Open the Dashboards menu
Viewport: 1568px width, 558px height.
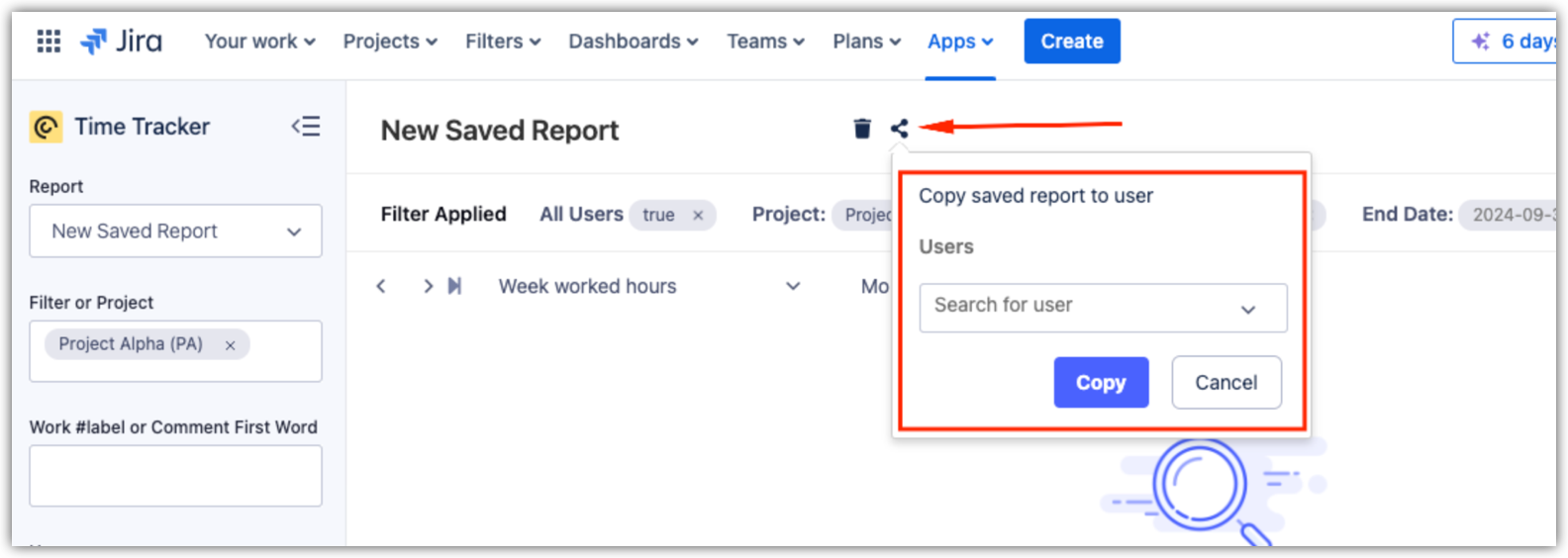[633, 42]
